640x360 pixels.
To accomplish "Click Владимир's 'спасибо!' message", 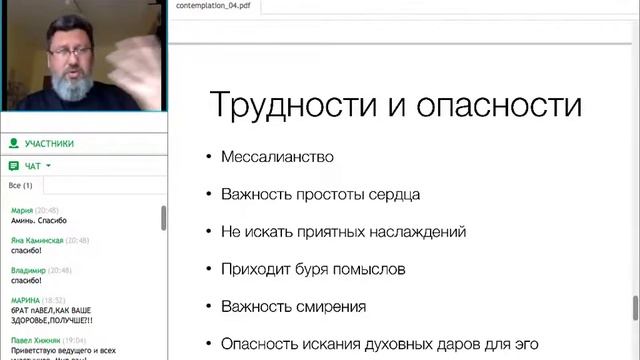I will coord(26,280).
